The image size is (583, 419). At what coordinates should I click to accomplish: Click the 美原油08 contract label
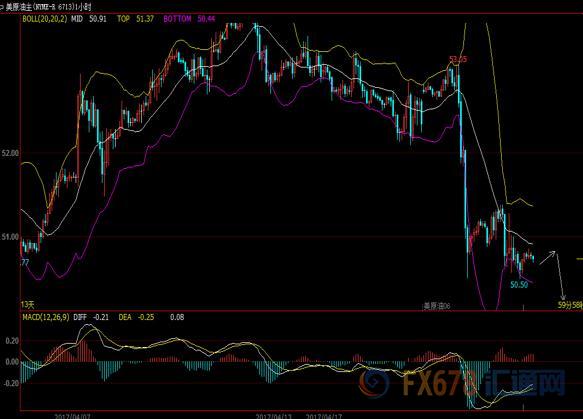click(437, 306)
